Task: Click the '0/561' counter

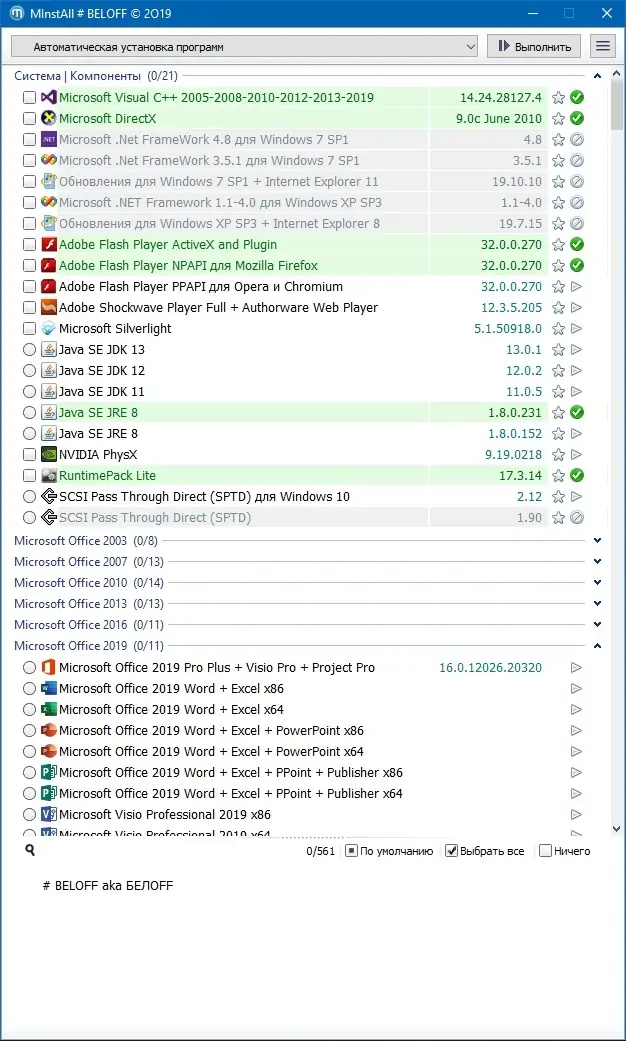Action: (x=321, y=851)
